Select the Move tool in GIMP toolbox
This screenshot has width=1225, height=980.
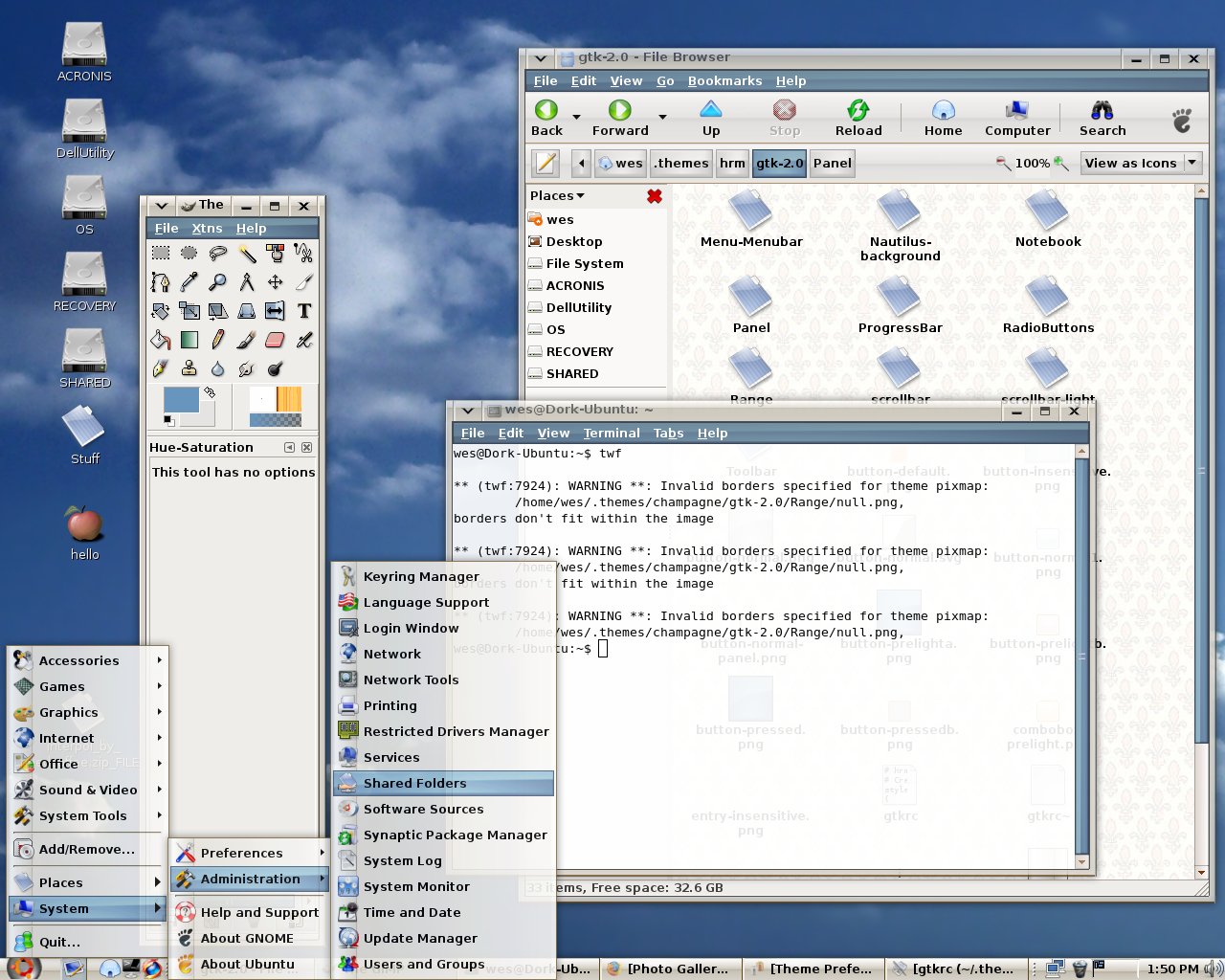pyautogui.click(x=276, y=282)
